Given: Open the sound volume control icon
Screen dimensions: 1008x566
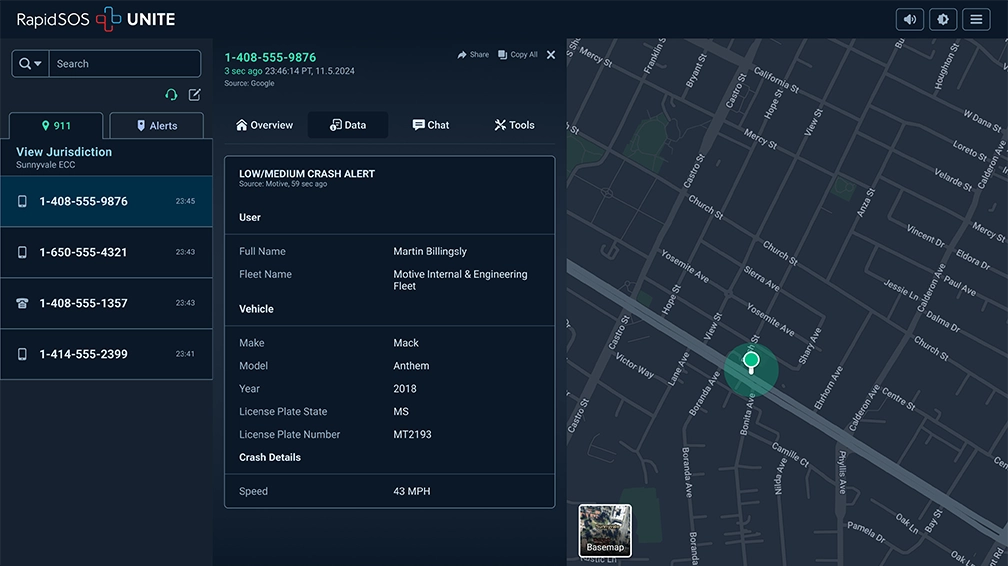Looking at the screenshot, I should 910,19.
